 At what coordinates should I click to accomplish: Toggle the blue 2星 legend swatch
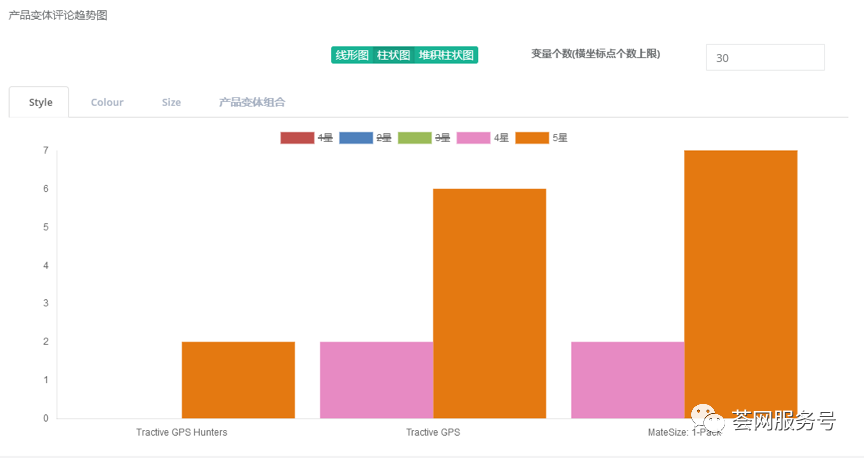click(356, 138)
